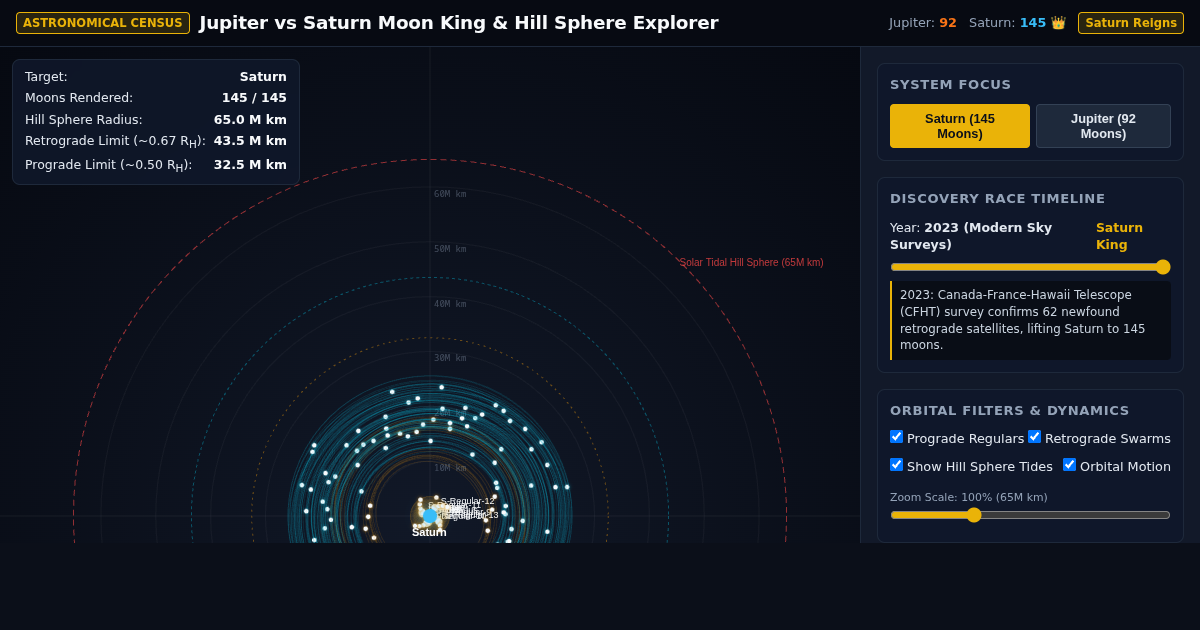Click the page title Jupiter vs Saturn Moon King
This screenshot has height=630, width=1200.
pyautogui.click(x=459, y=23)
